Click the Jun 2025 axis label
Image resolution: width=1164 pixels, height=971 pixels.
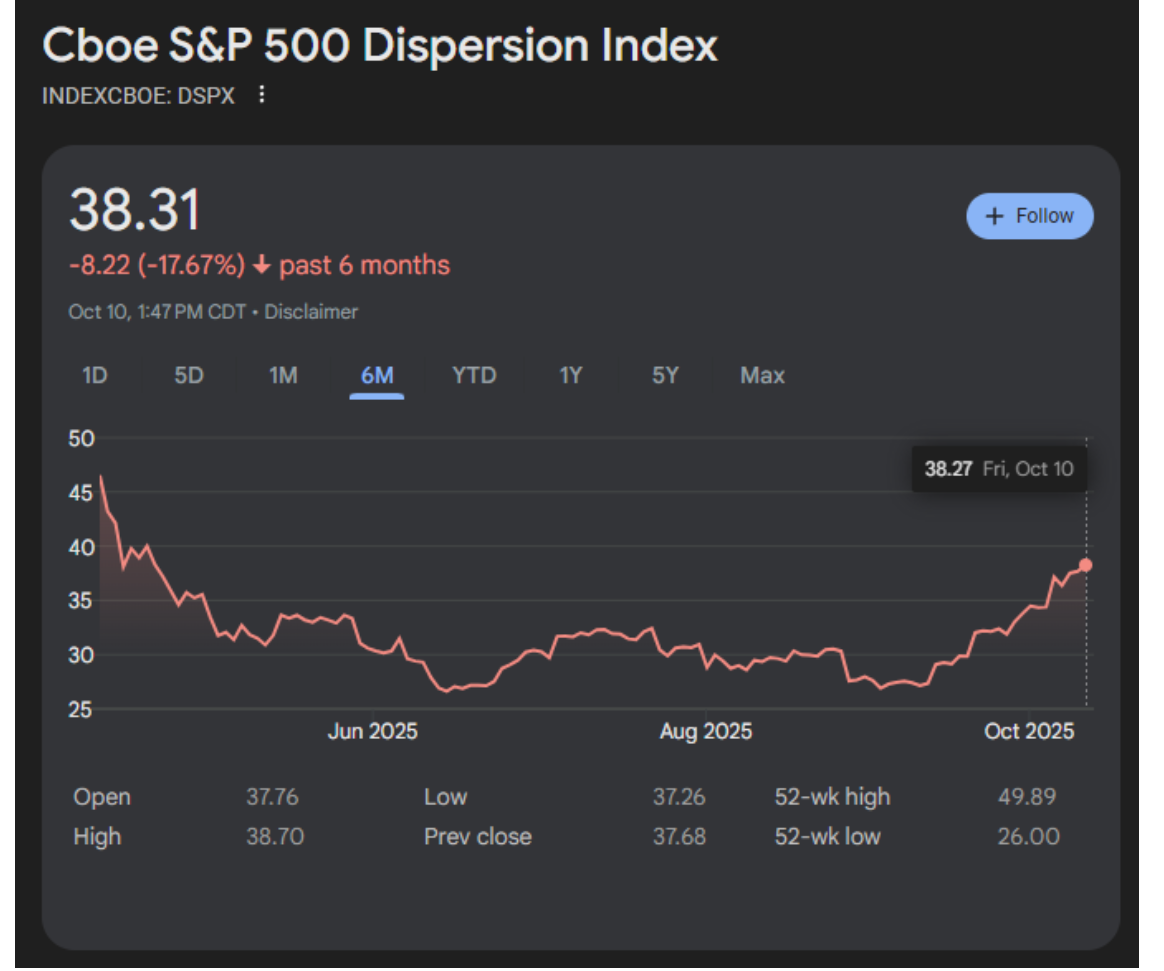click(x=372, y=732)
